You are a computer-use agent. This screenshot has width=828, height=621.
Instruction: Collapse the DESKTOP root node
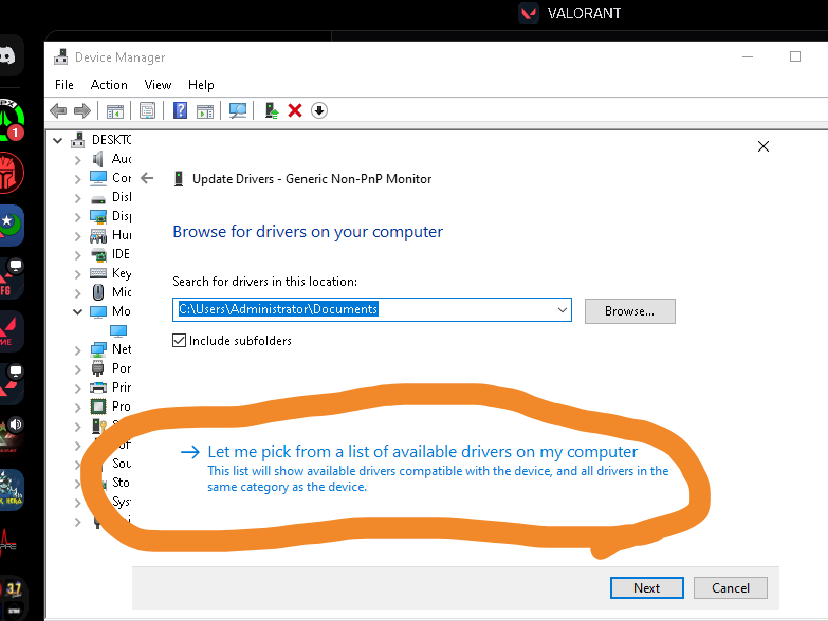pos(58,140)
